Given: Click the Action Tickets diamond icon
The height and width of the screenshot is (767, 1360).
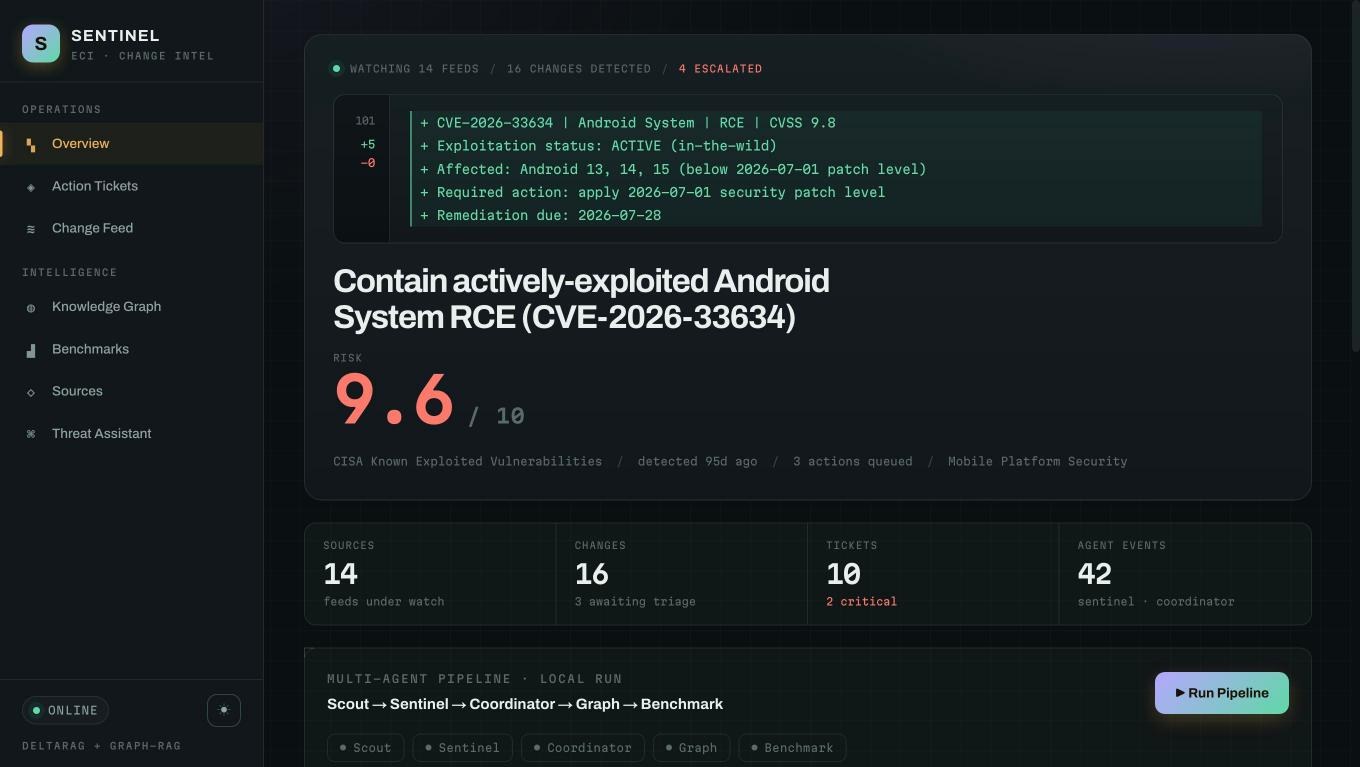Looking at the screenshot, I should pos(31,187).
